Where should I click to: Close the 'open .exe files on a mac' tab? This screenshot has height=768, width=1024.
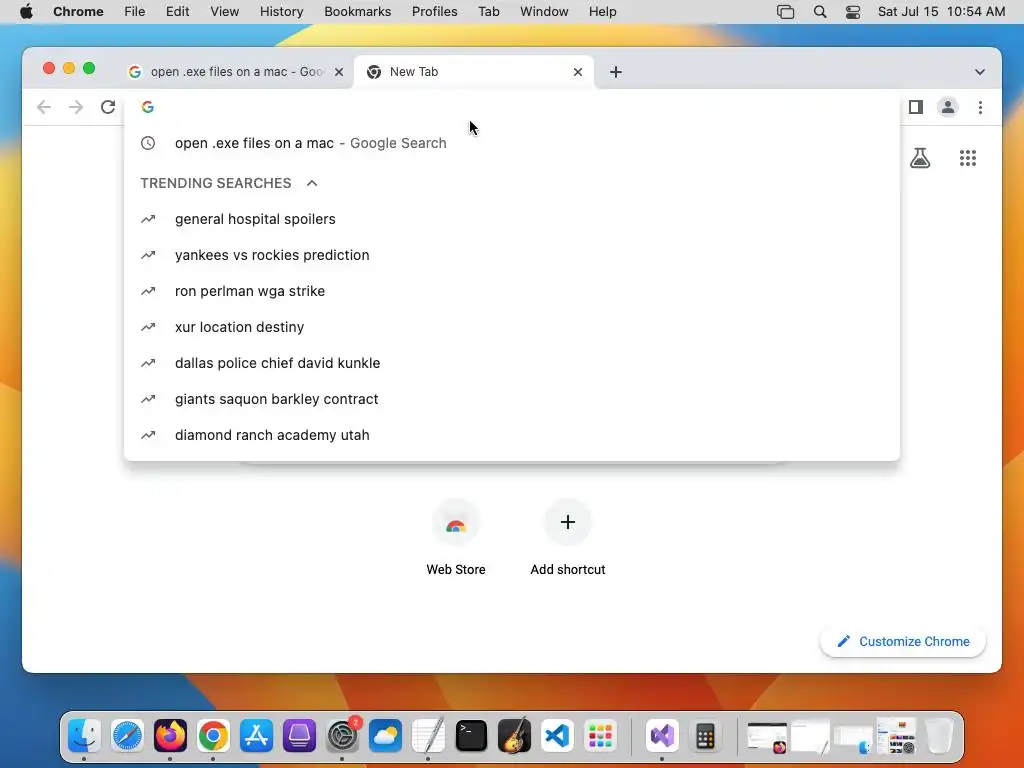(339, 72)
